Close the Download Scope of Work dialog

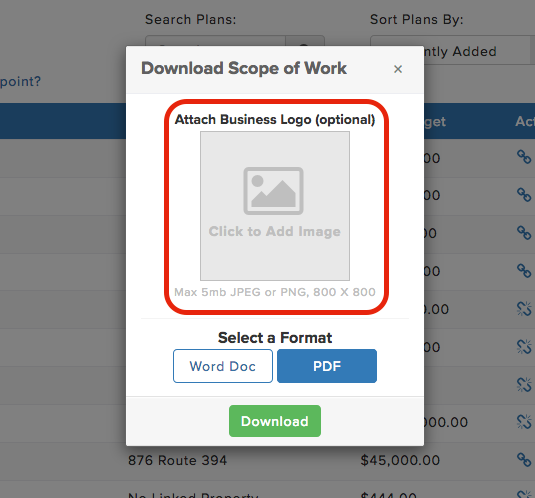[x=398, y=69]
